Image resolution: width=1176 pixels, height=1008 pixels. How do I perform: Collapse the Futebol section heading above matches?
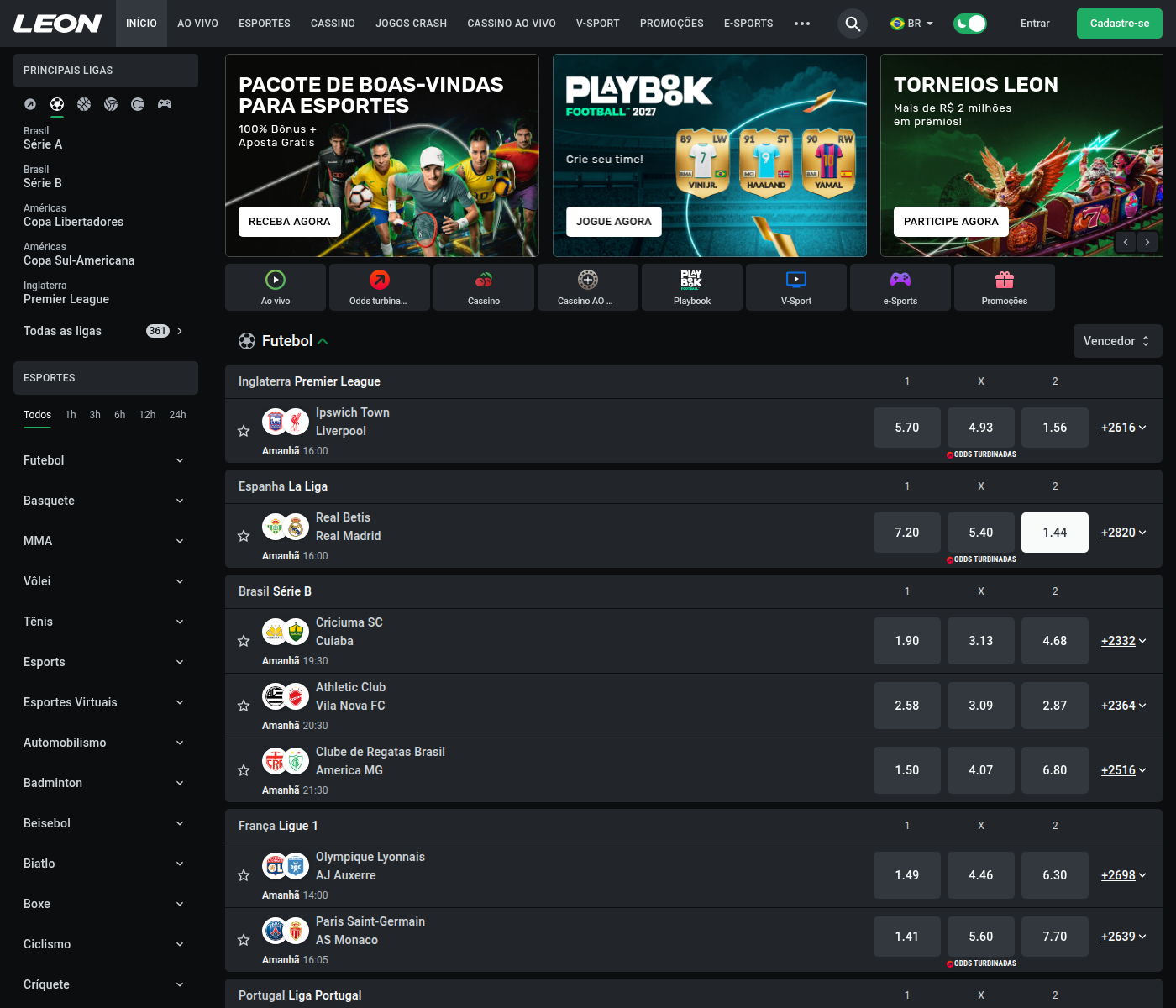coord(283,341)
